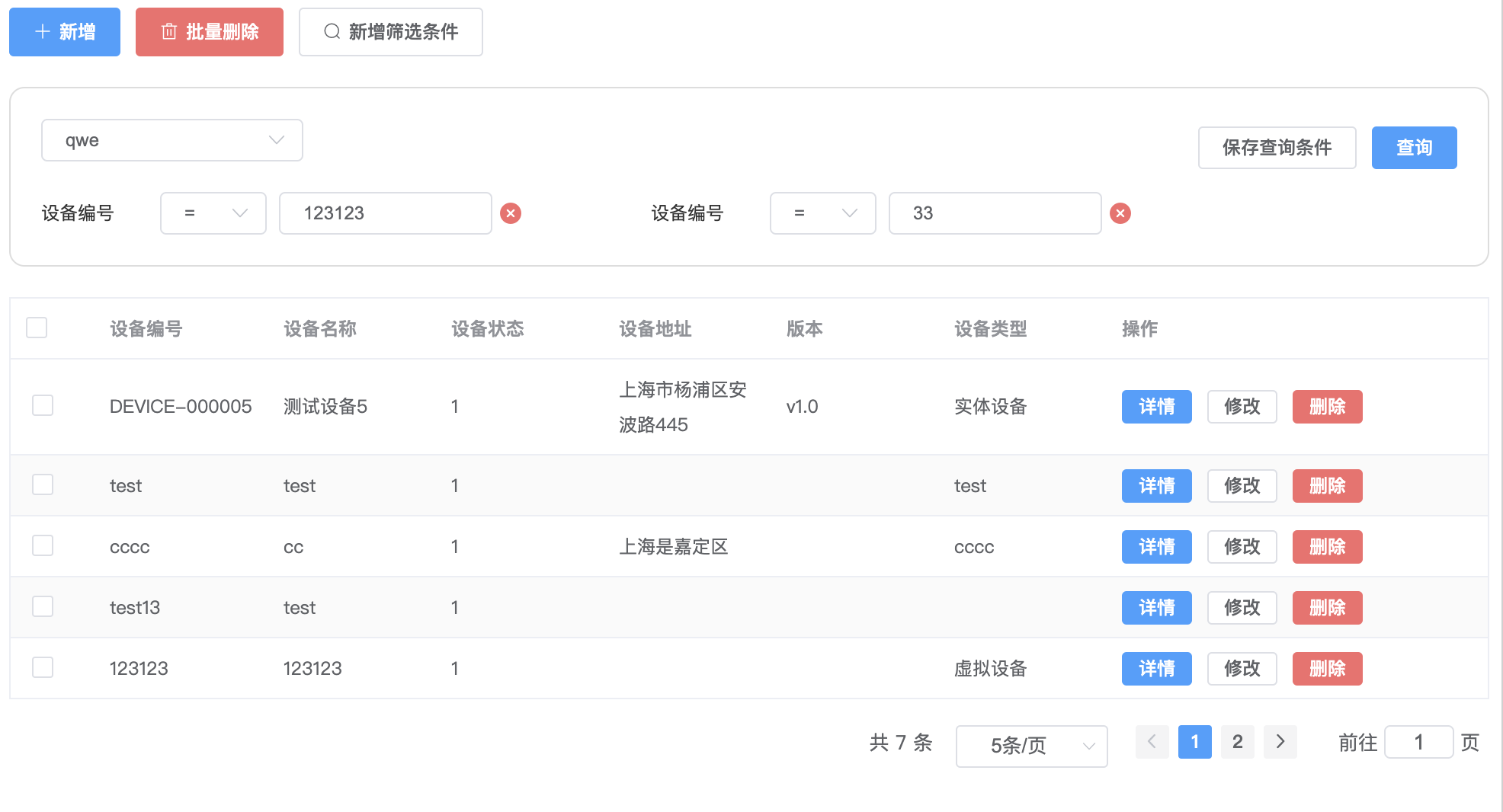Check the 123123 row checkbox

[x=43, y=667]
